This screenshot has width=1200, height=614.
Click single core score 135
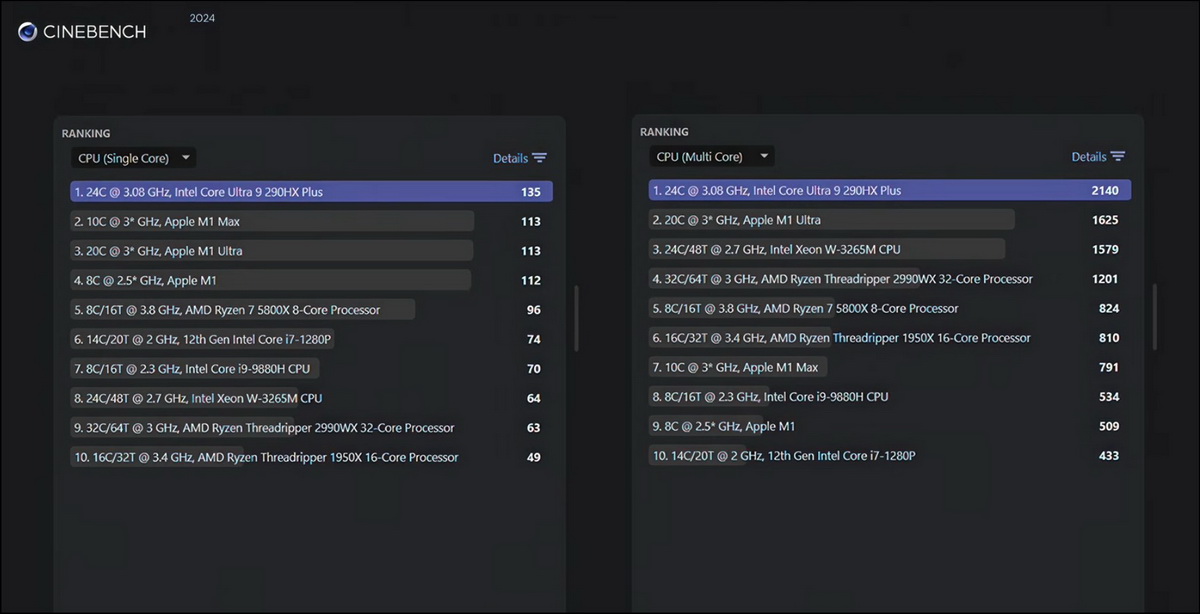click(x=531, y=192)
